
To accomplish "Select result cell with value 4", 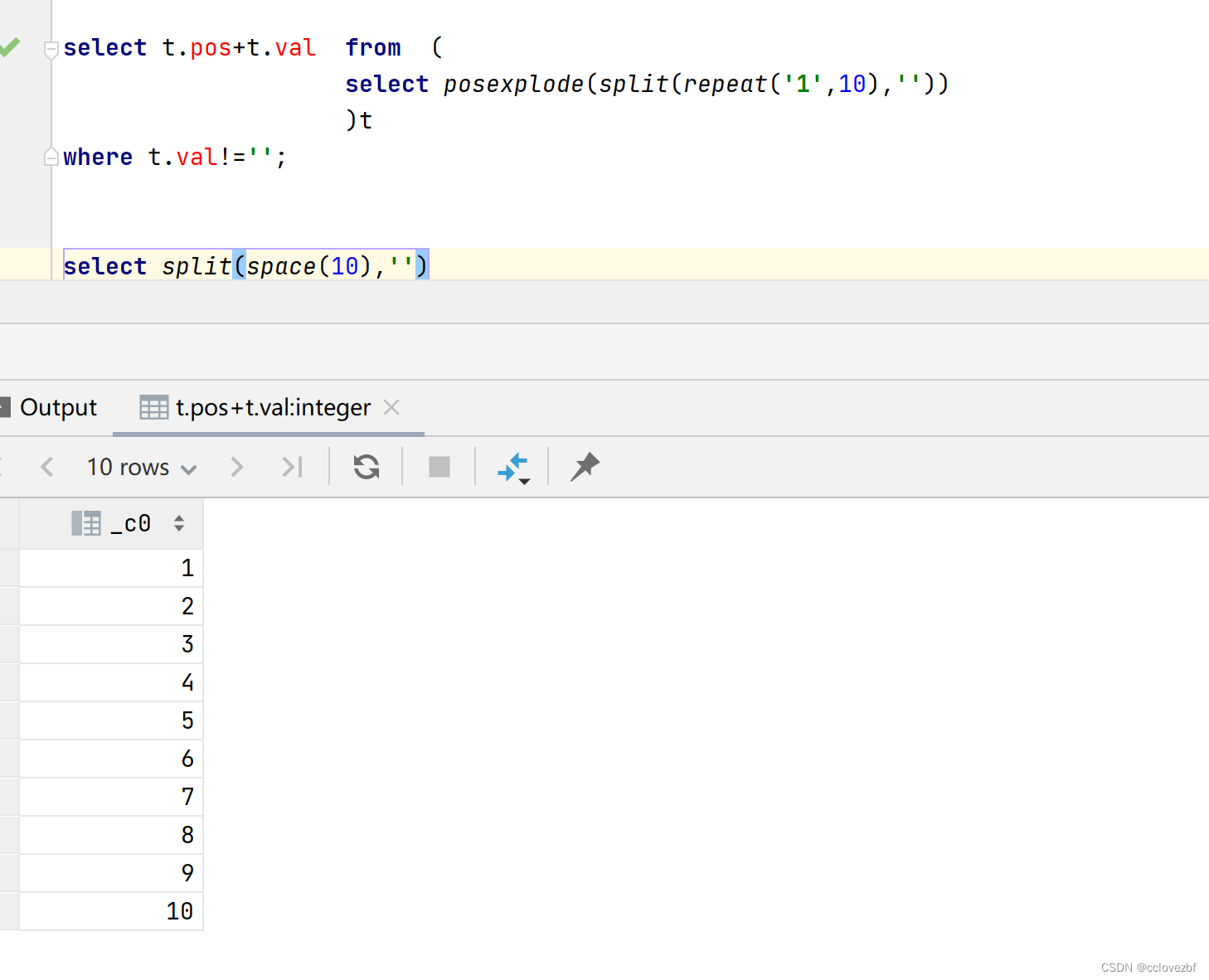I will click(111, 682).
